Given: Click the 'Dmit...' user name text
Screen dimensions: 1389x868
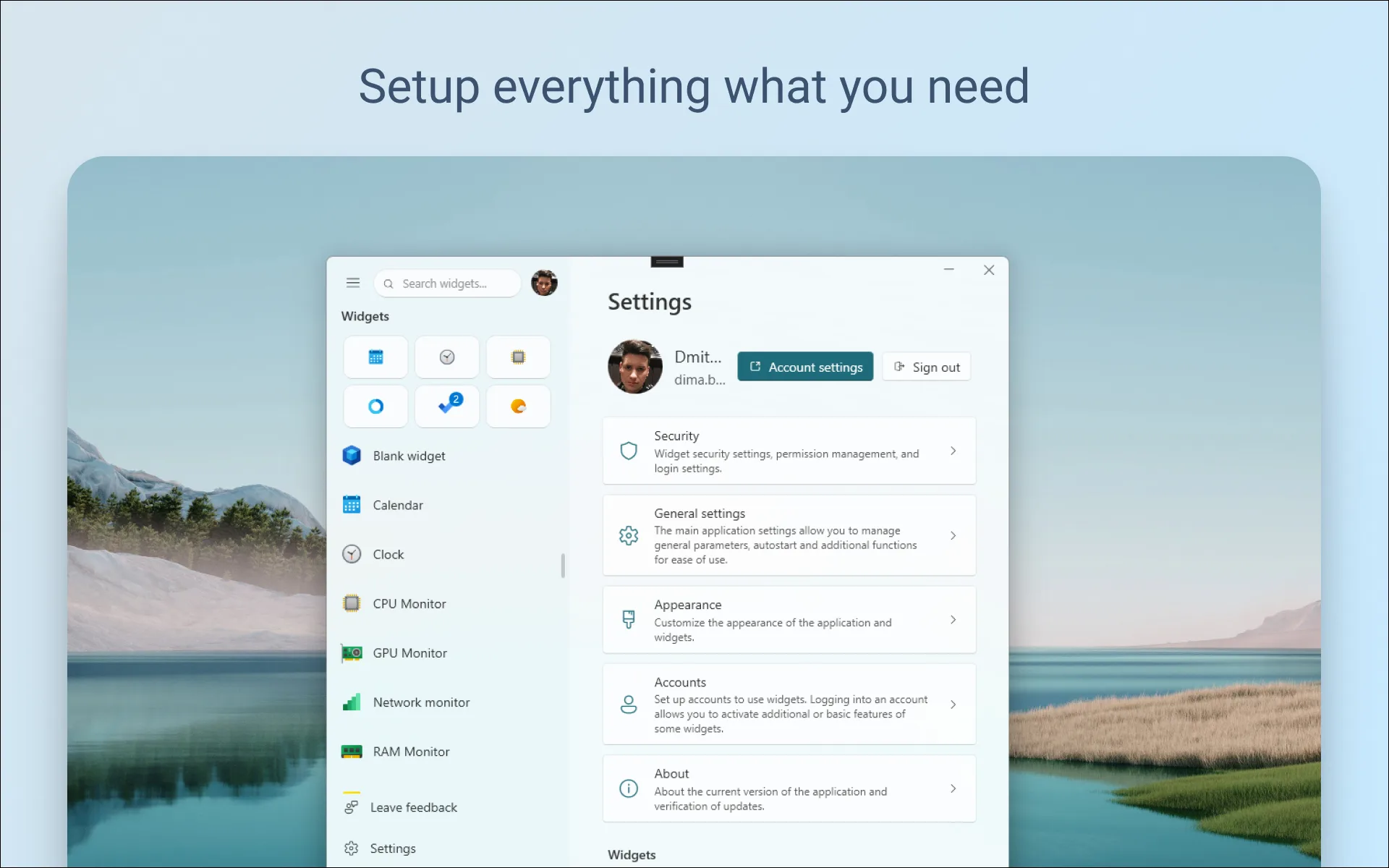Looking at the screenshot, I should click(698, 357).
